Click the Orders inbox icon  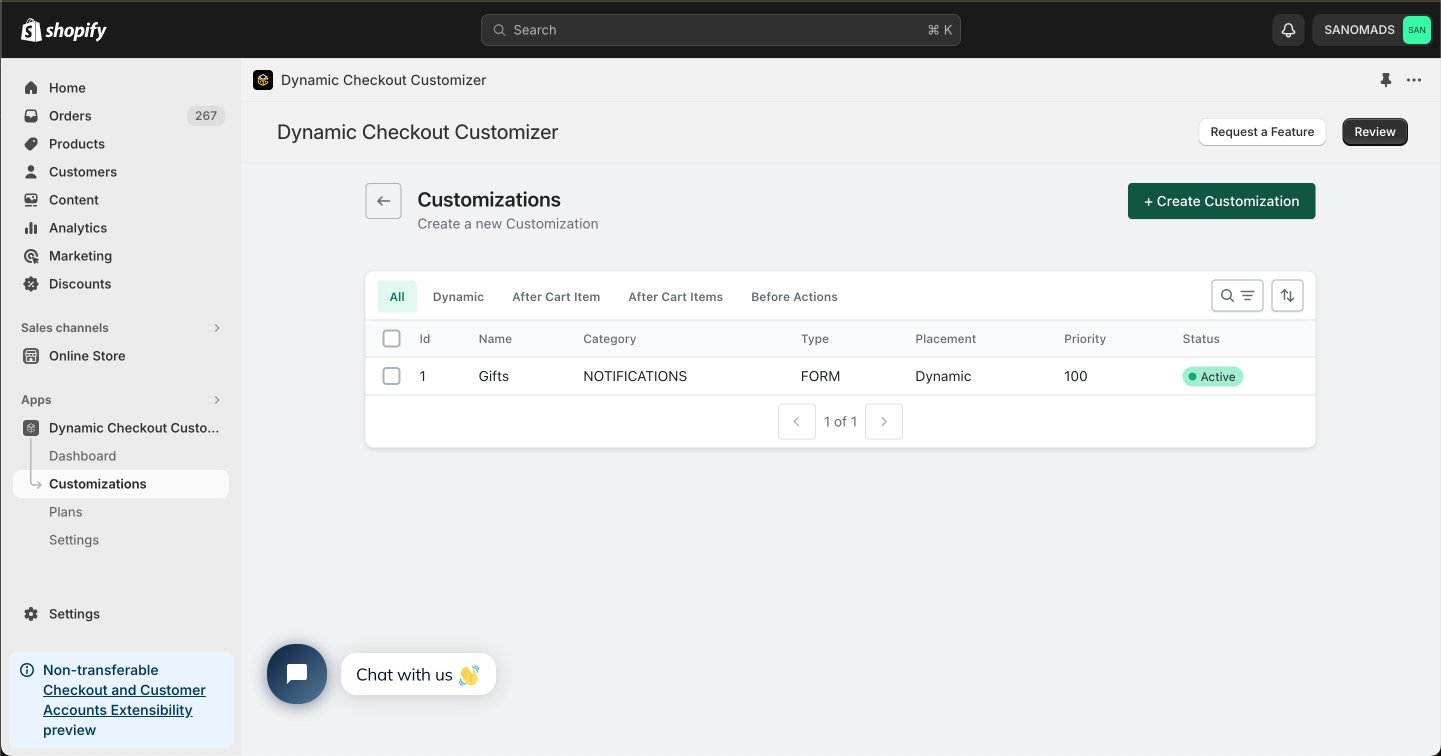[31, 116]
